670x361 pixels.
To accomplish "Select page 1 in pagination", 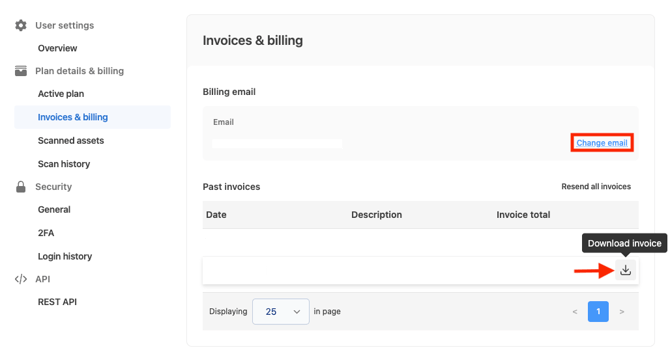I will coord(598,311).
